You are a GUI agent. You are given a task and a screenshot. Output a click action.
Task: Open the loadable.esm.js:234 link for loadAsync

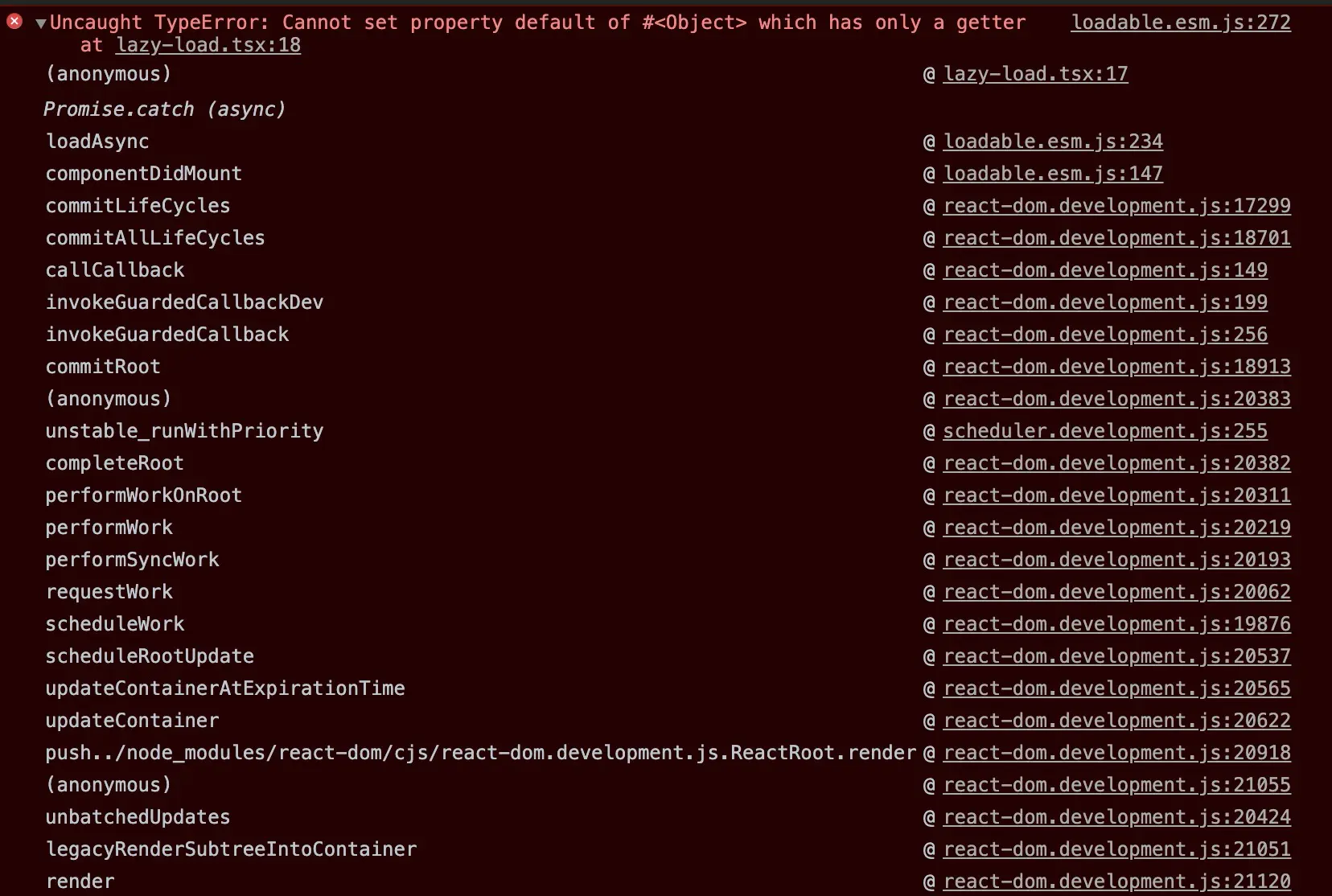(x=1052, y=142)
